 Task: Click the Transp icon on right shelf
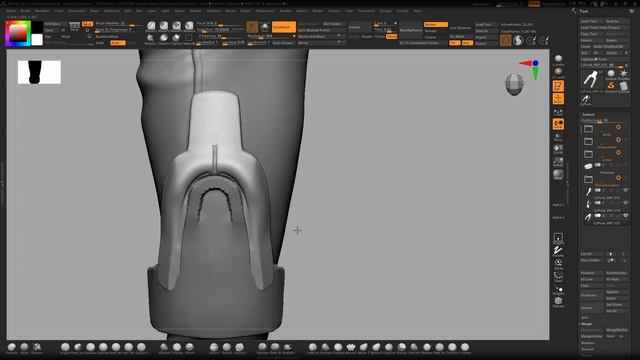tap(558, 137)
